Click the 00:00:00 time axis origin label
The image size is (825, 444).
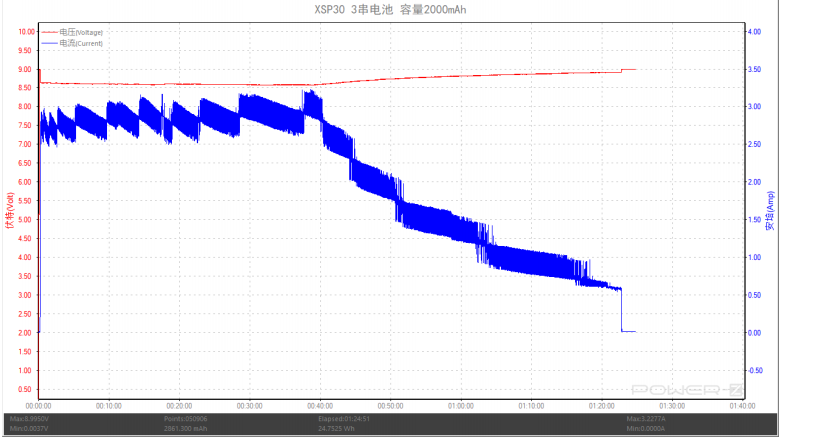[x=38, y=406]
